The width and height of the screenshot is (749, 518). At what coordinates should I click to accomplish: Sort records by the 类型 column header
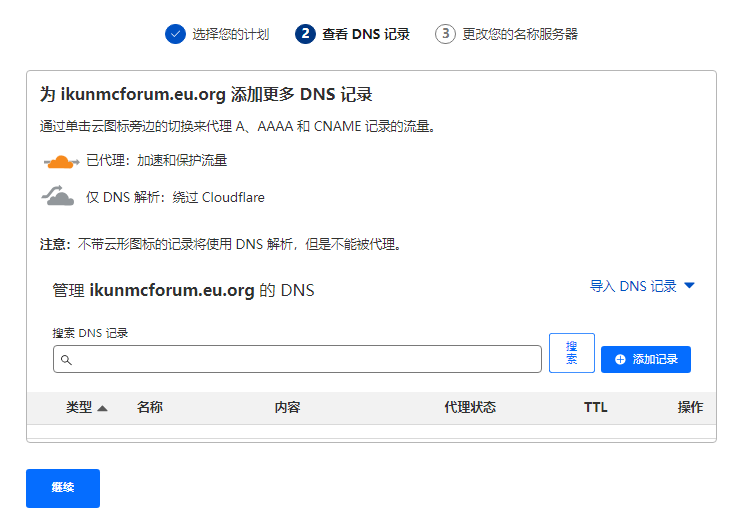(79, 407)
